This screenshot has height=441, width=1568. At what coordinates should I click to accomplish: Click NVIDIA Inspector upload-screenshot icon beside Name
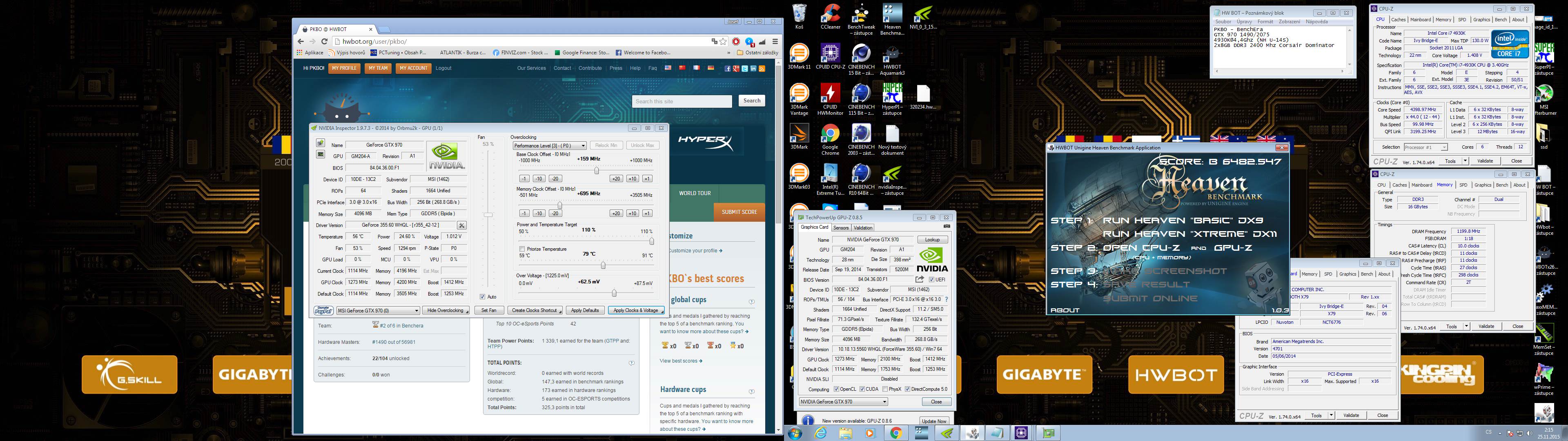click(x=320, y=143)
